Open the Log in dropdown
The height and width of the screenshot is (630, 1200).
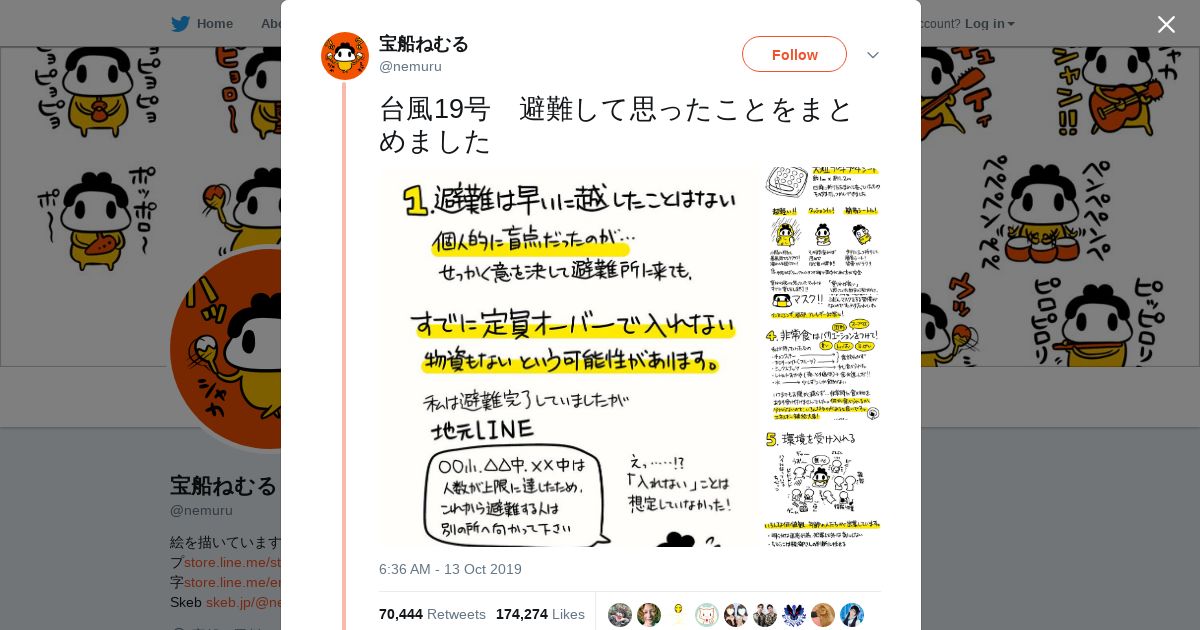(x=990, y=23)
